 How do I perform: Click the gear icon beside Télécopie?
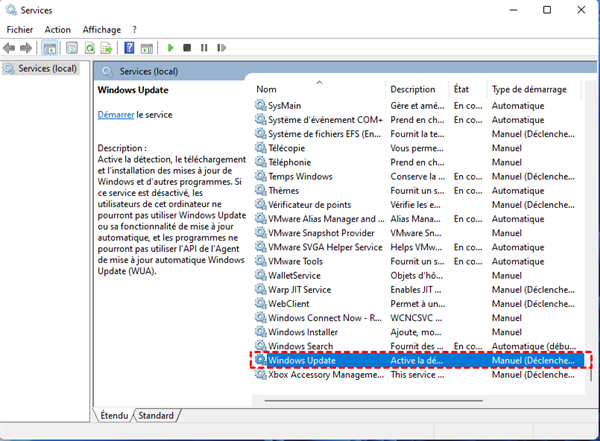(x=261, y=148)
